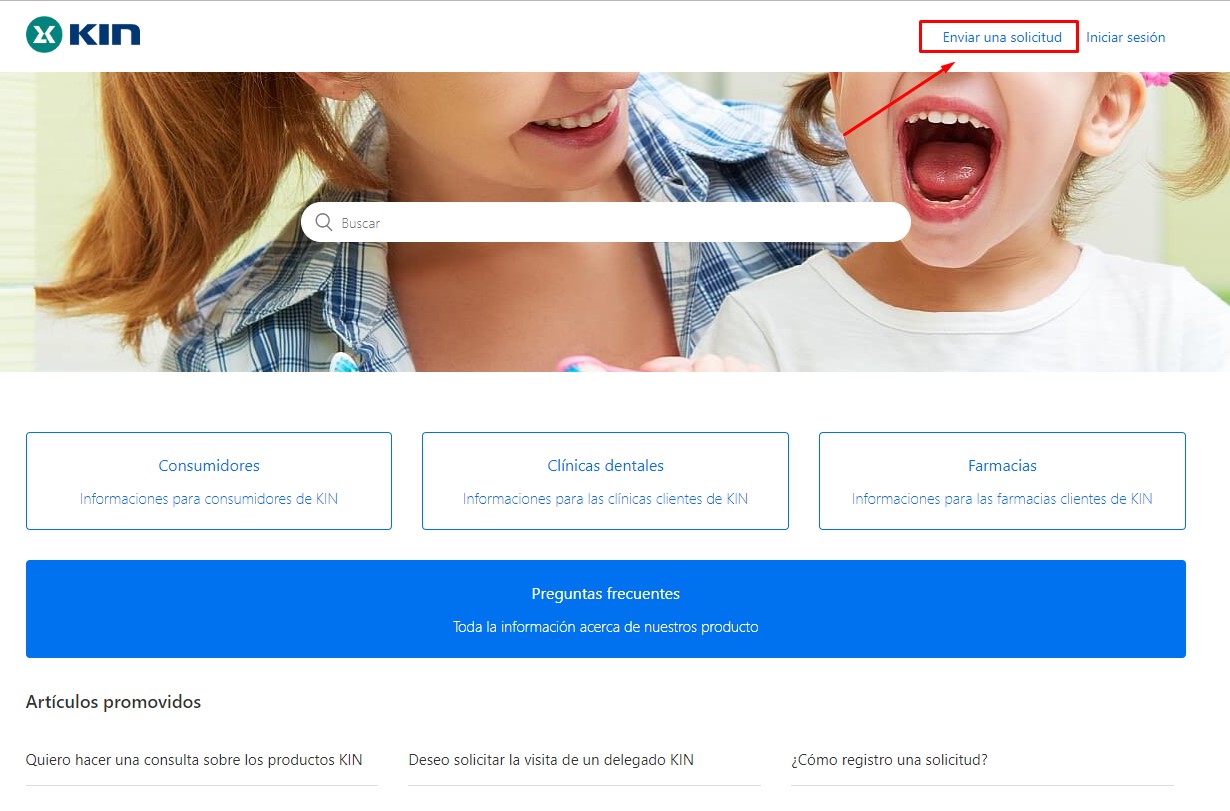This screenshot has width=1230, height=811.
Task: Open the Preguntas frecuentes blue banner title
Action: click(x=605, y=594)
